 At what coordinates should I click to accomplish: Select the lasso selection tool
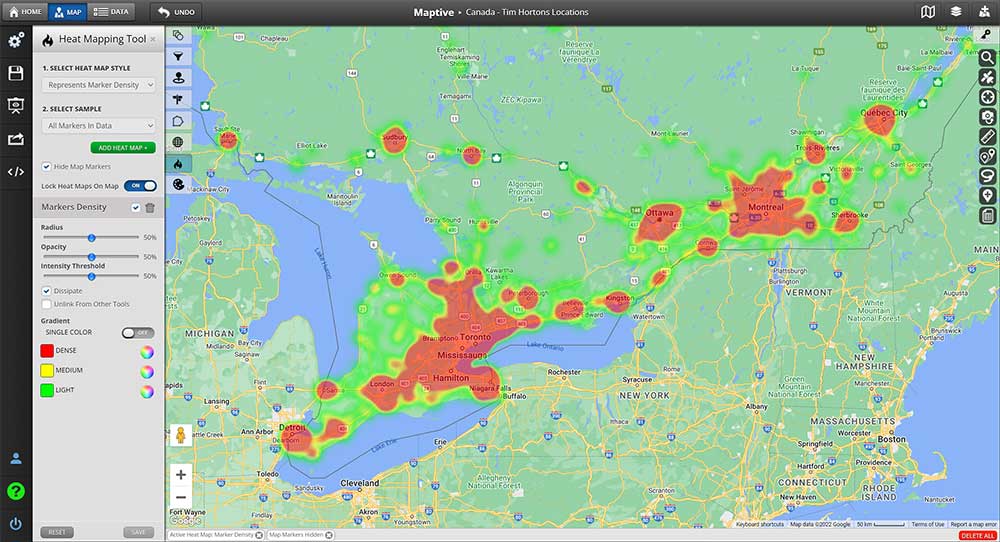[987, 176]
